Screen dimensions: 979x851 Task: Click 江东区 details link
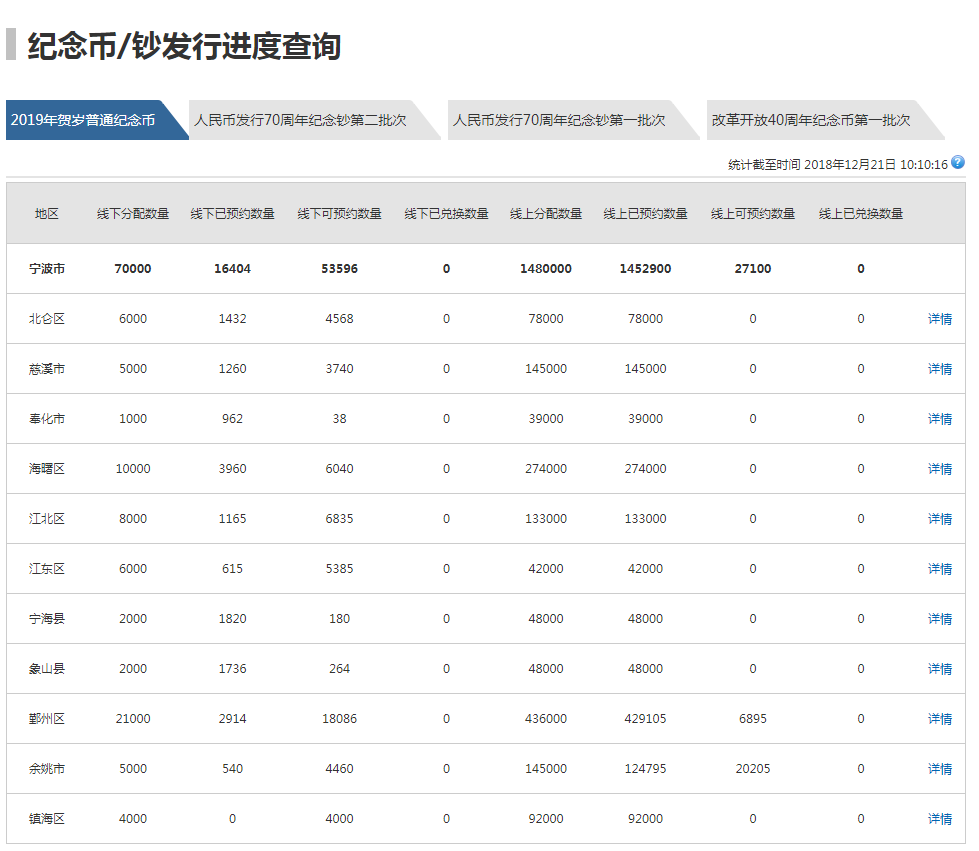[x=939, y=569]
